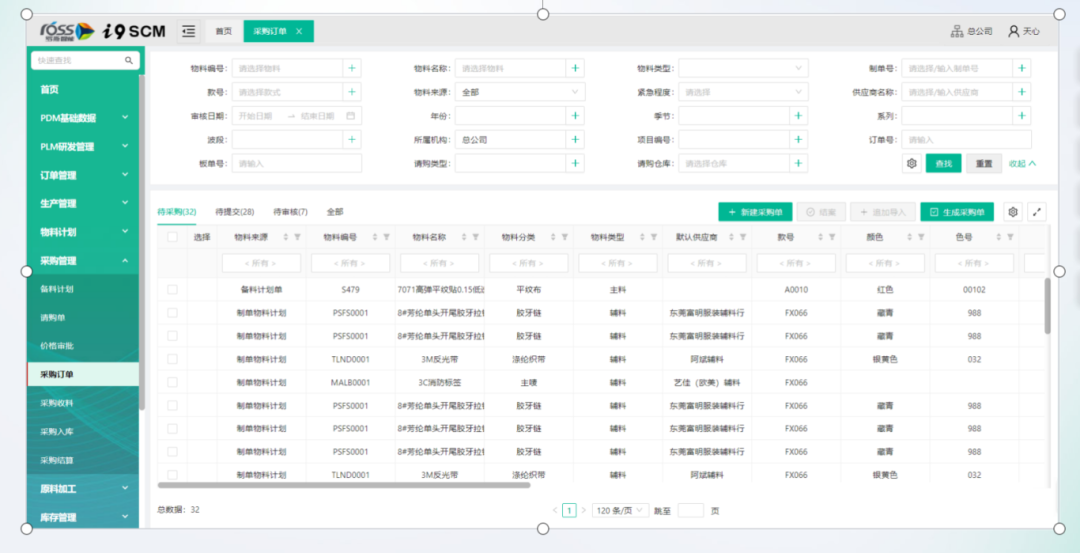The width and height of the screenshot is (1080, 553).
Task: Open the calendar icon in 审核日期 range
Action: [350, 116]
